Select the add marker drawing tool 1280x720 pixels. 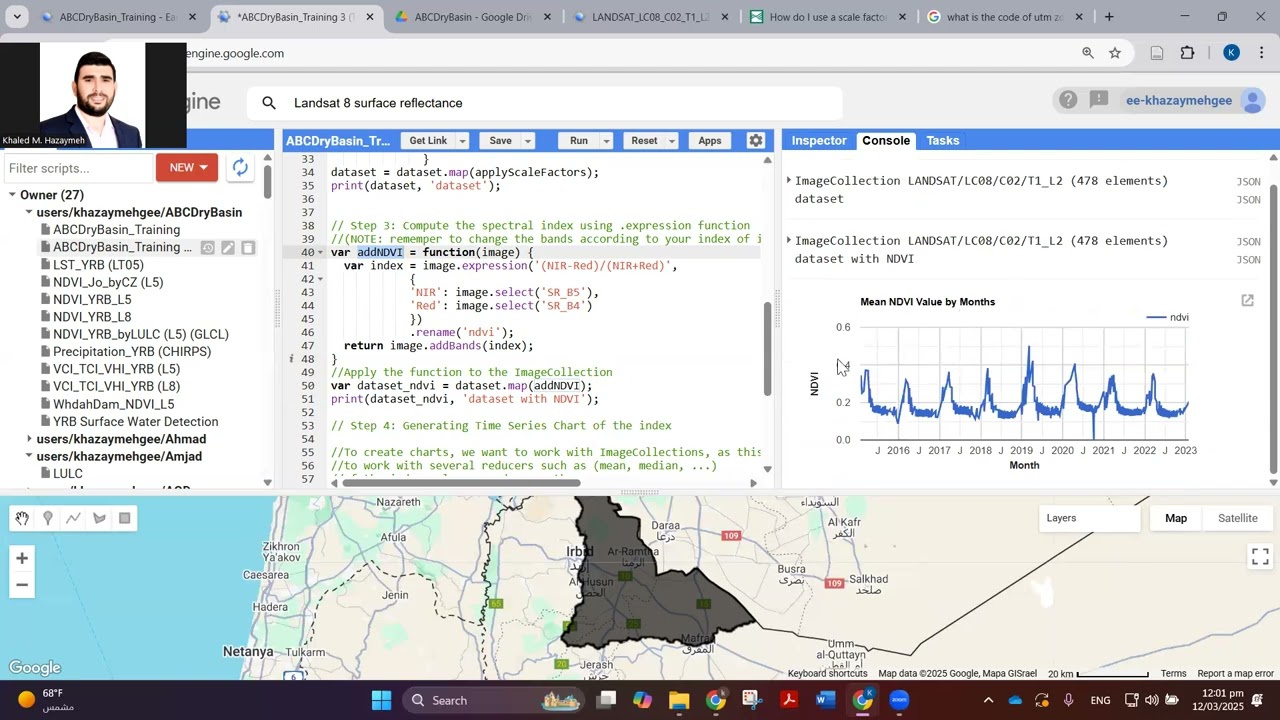tap(48, 518)
